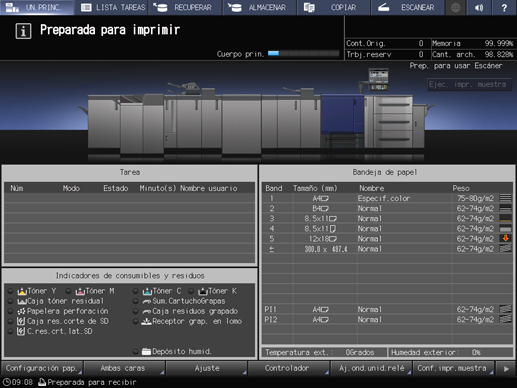Select the Tóner K indicator circle
The width and height of the screenshot is (517, 388).
pyautogui.click(x=191, y=291)
